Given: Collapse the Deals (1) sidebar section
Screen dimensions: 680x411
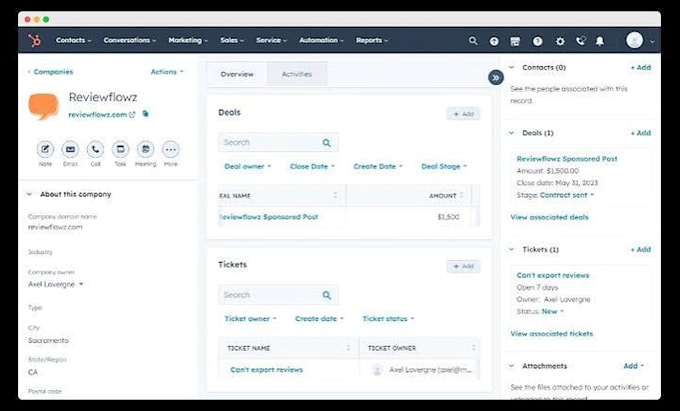Looking at the screenshot, I should coord(511,133).
